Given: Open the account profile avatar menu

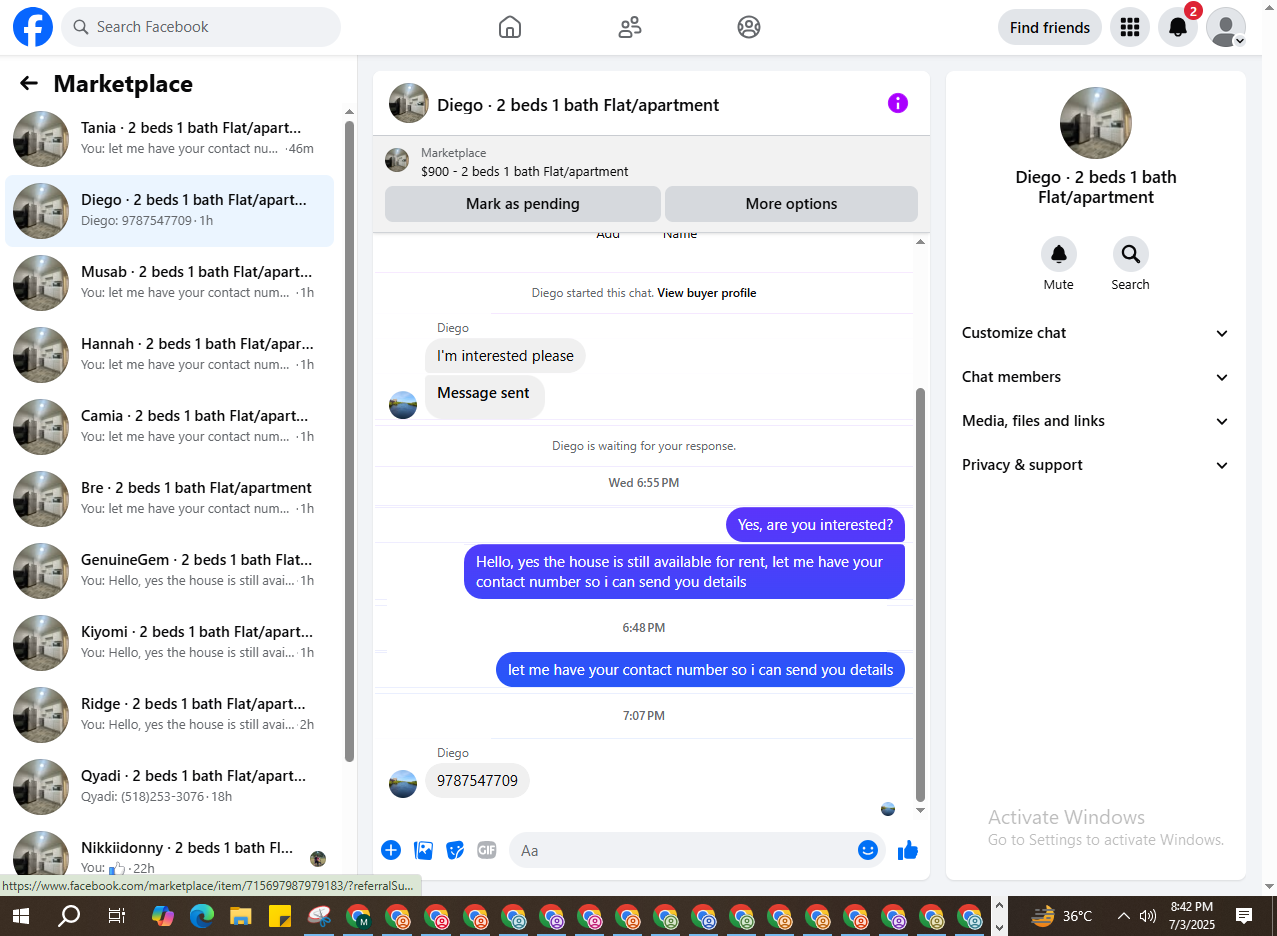Looking at the screenshot, I should click(1226, 27).
